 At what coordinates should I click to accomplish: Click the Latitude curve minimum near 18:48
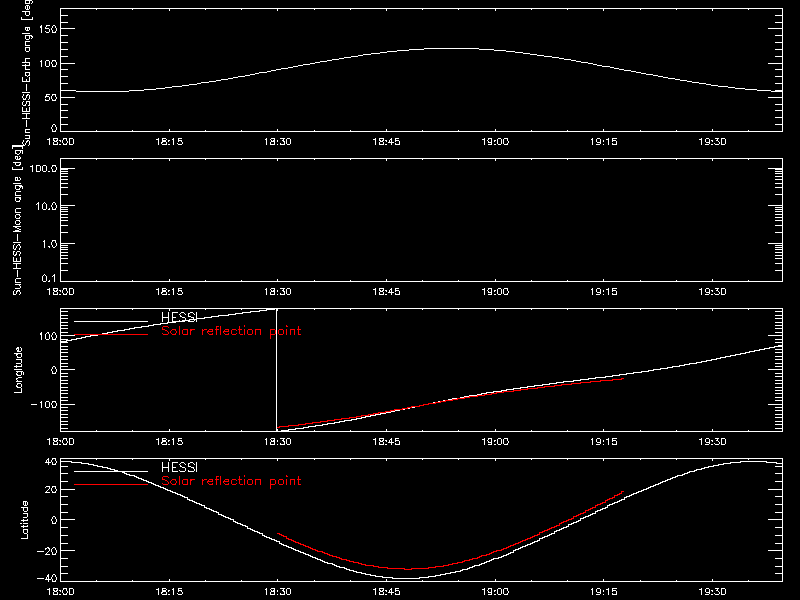(406, 578)
